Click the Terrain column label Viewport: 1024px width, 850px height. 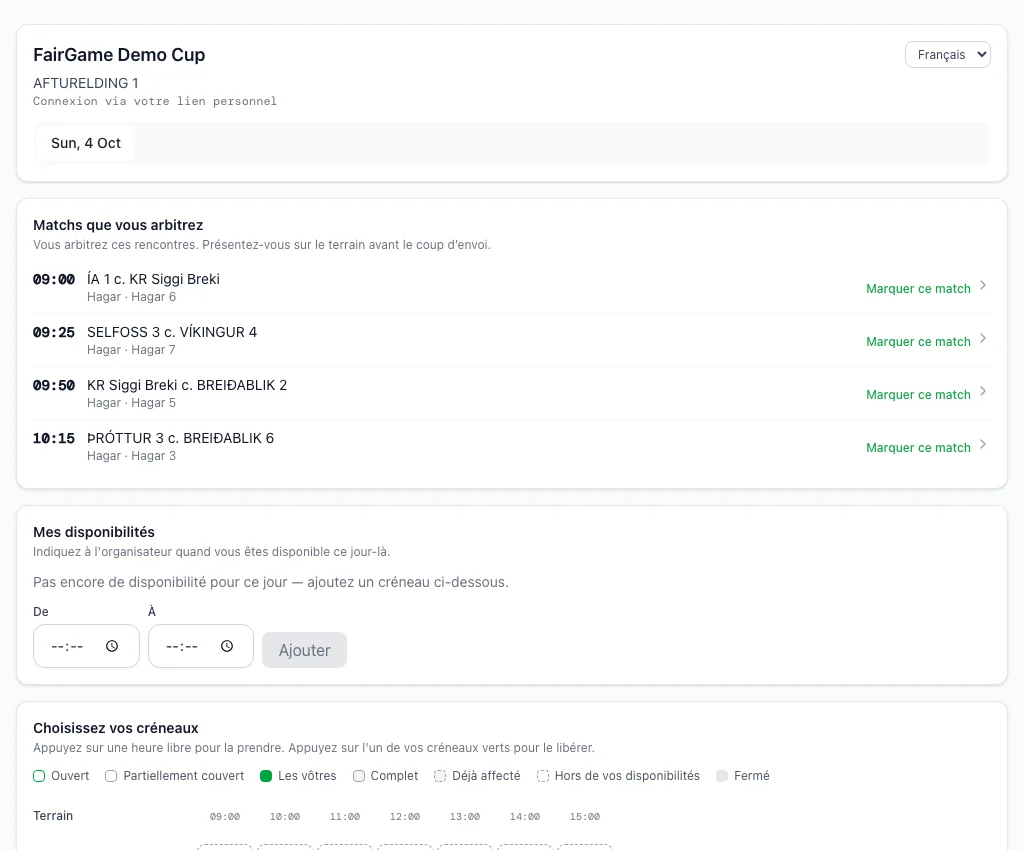point(53,816)
